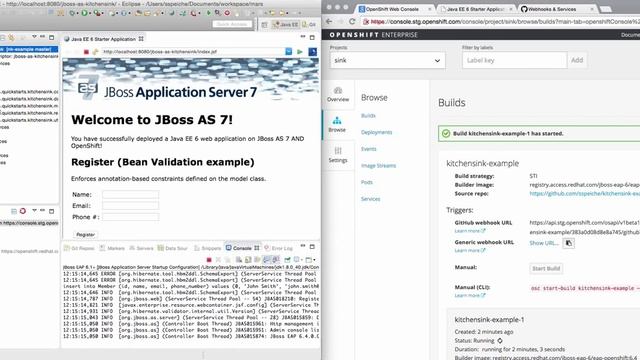Screen dimensions: 640x360
Task: Minimize the Console panel
Action: point(303,246)
